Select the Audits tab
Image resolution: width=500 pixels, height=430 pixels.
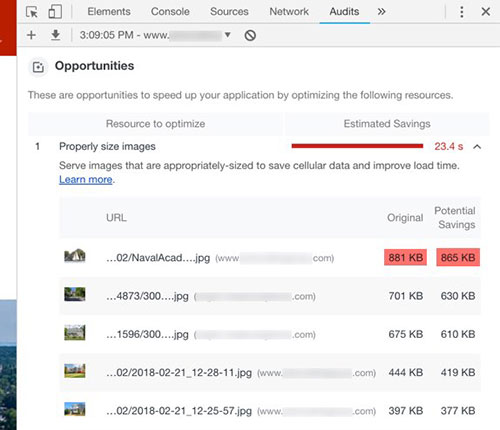(344, 12)
